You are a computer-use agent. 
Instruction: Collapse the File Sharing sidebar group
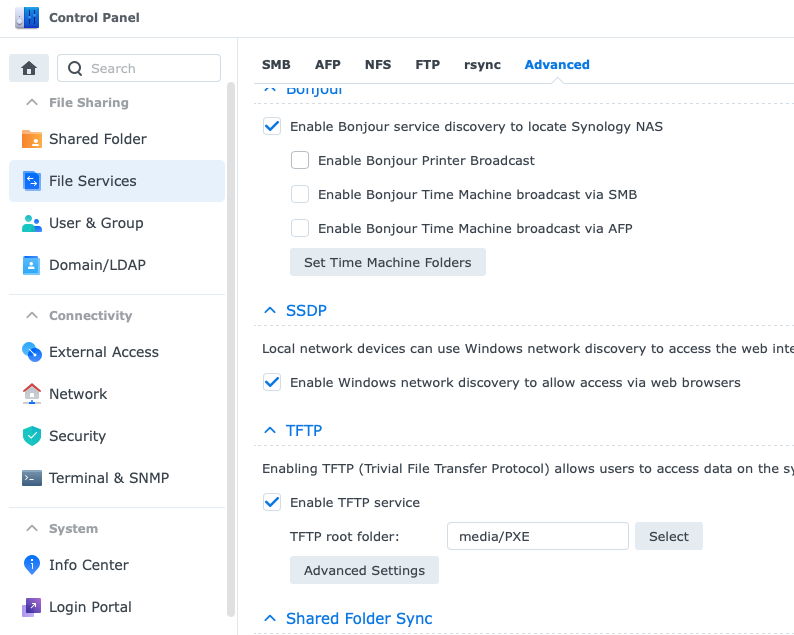coord(30,102)
